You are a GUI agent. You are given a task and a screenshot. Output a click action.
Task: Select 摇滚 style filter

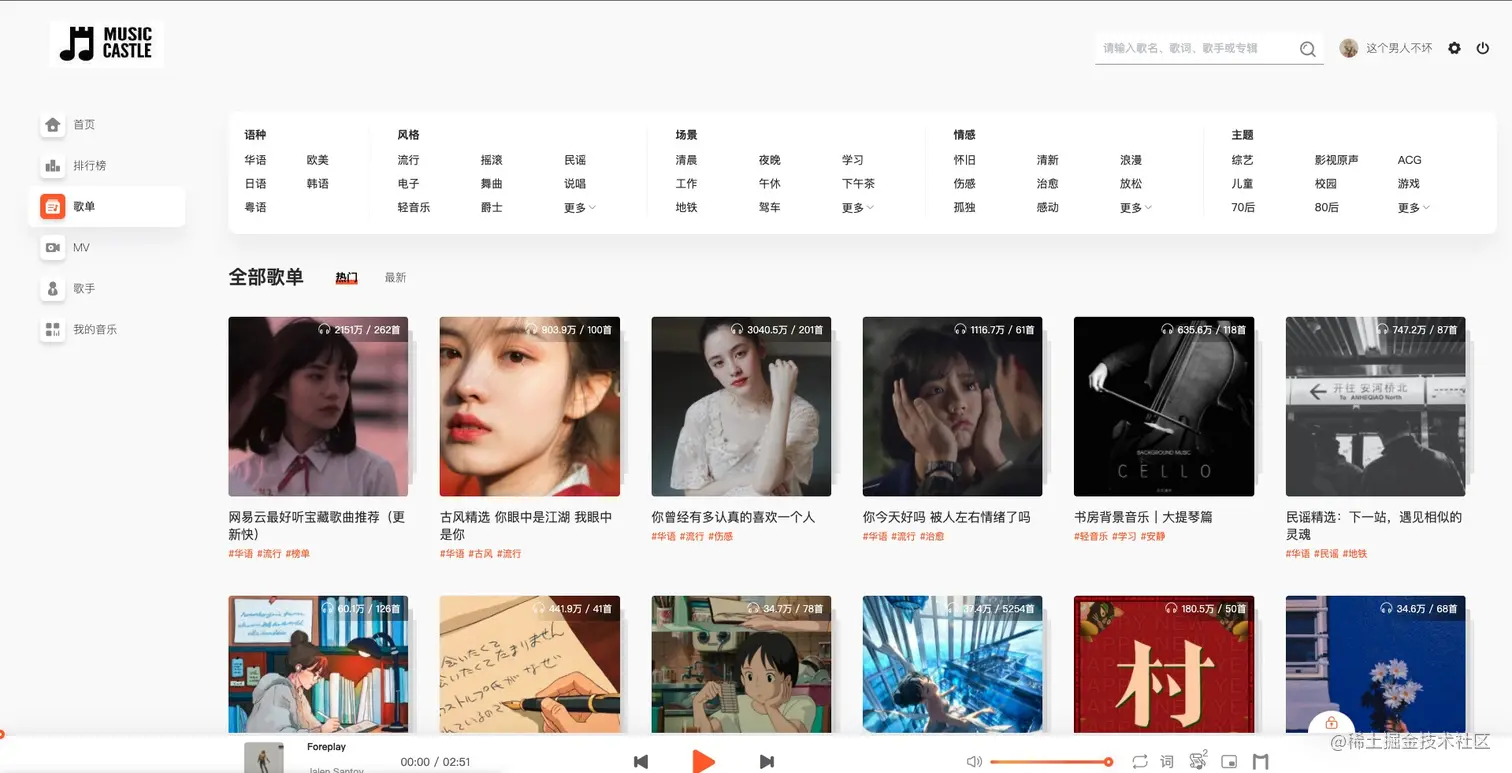click(x=491, y=160)
